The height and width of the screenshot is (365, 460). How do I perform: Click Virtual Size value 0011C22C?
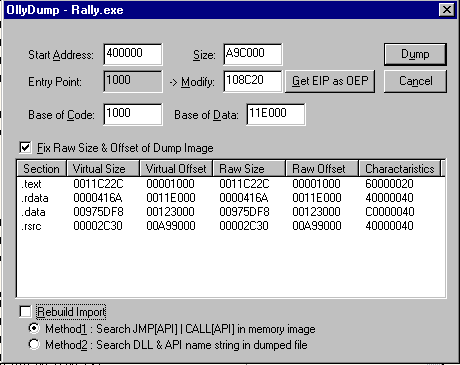98,184
